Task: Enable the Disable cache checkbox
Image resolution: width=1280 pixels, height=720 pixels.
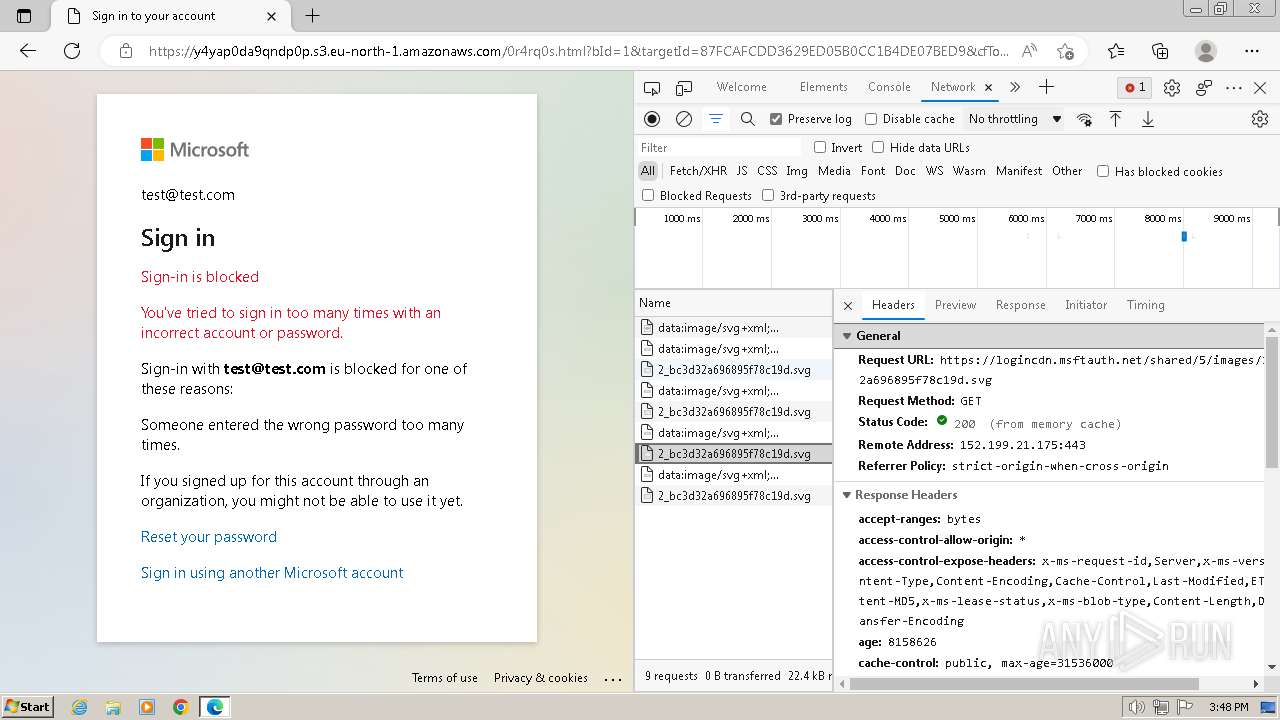Action: [871, 119]
